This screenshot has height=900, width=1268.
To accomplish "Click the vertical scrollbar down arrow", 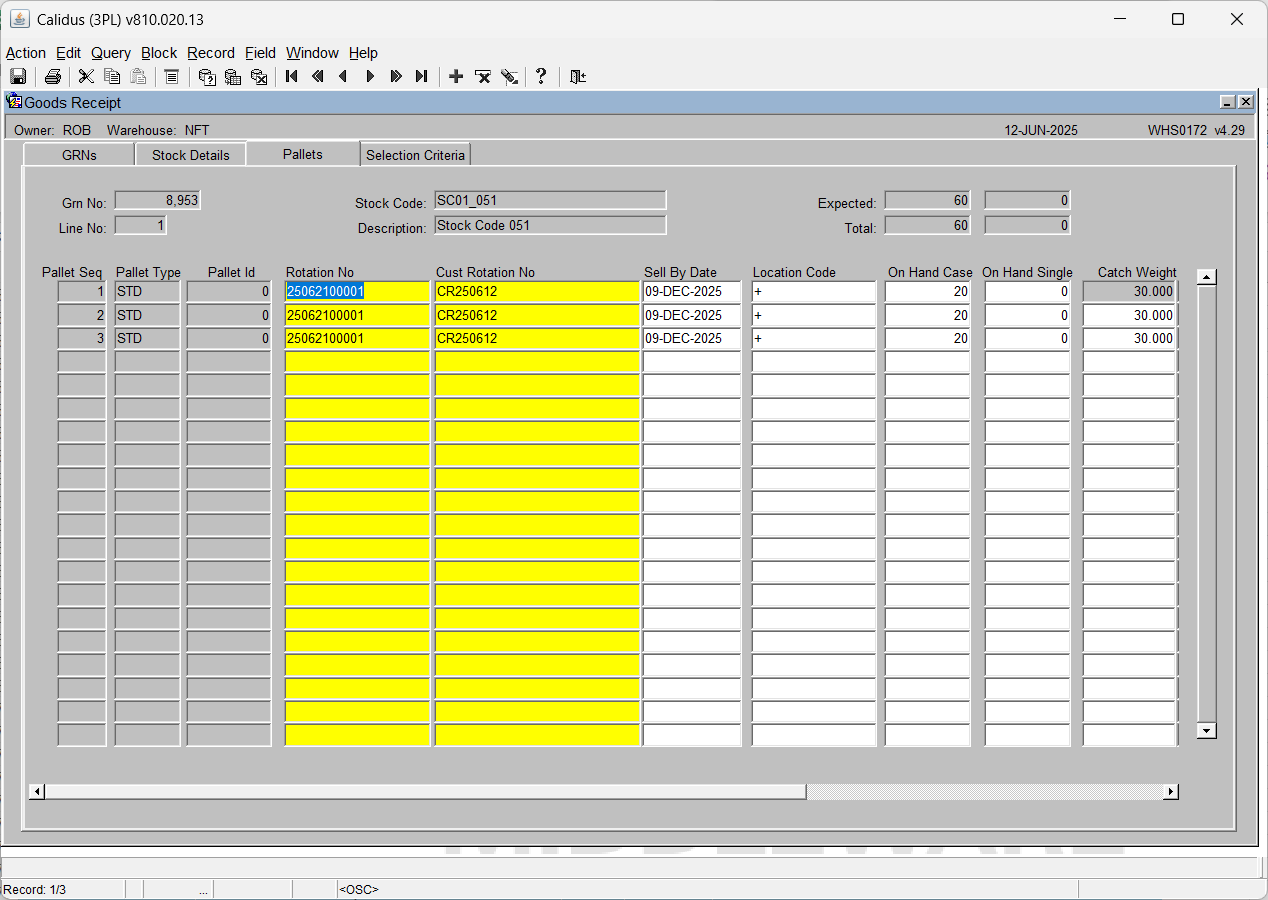I will coord(1207,731).
